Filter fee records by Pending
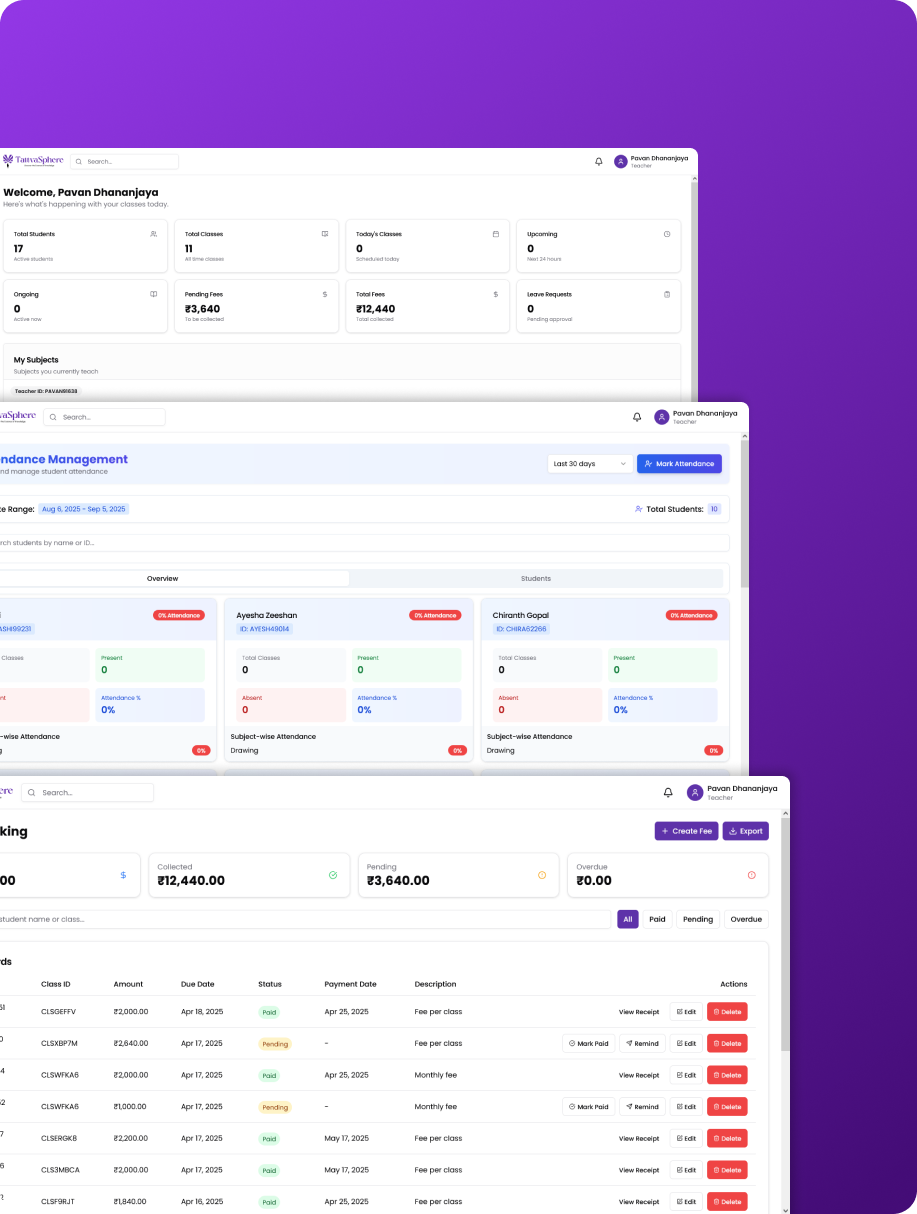Image resolution: width=917 pixels, height=1214 pixels. [698, 919]
